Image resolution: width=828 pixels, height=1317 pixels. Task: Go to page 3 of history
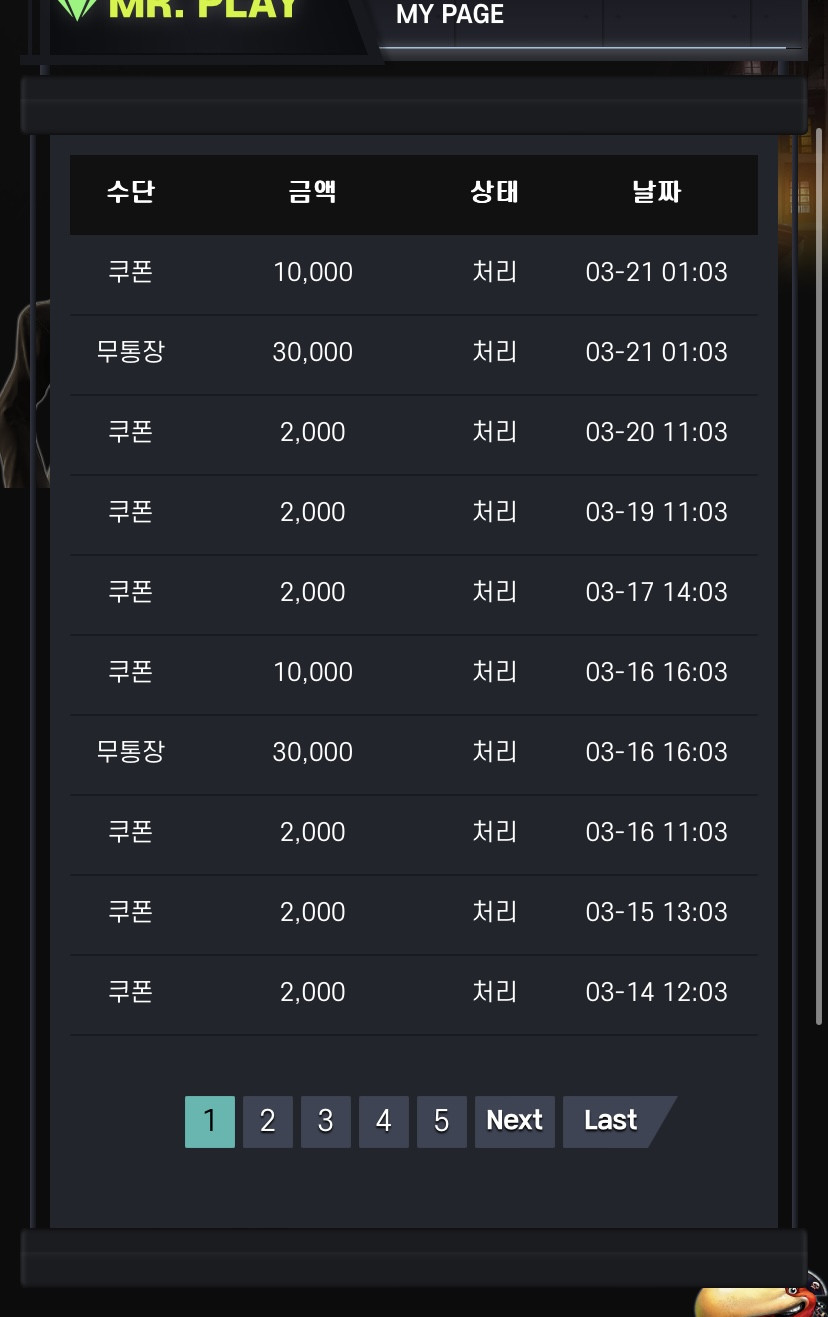point(325,1121)
